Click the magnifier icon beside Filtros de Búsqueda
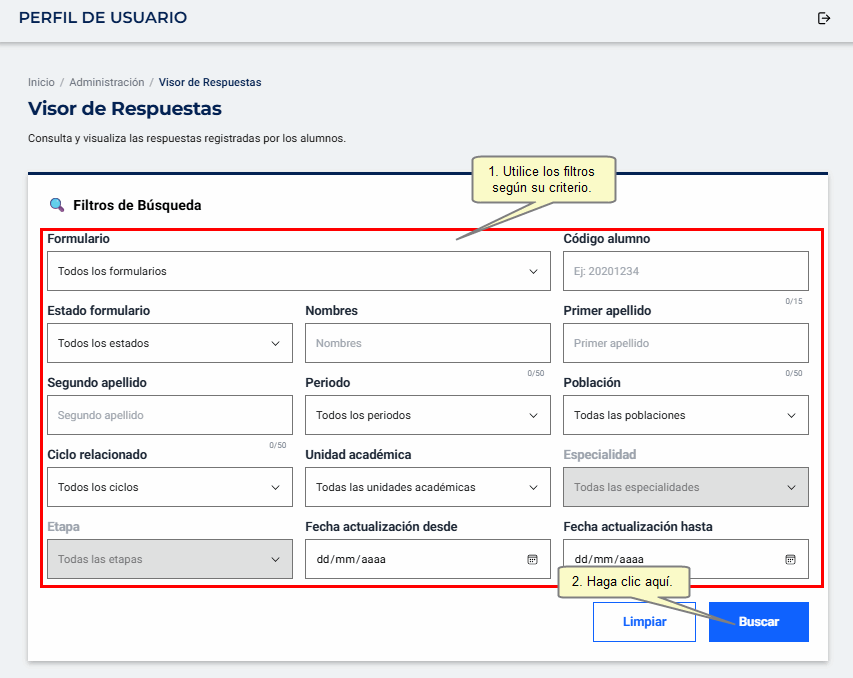This screenshot has width=853, height=678. pos(57,205)
